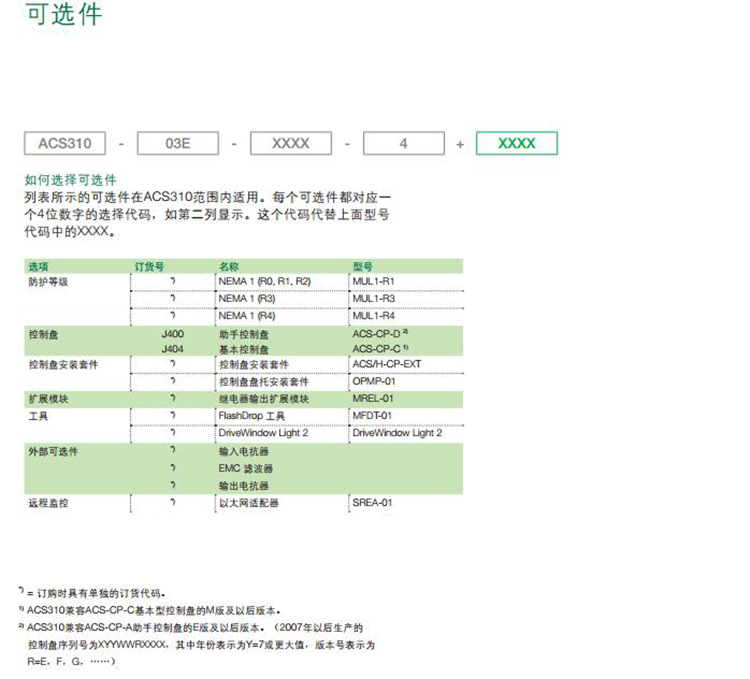This screenshot has width=750, height=679.
Task: Click the MUL1-R3 model cell
Action: coord(374,298)
